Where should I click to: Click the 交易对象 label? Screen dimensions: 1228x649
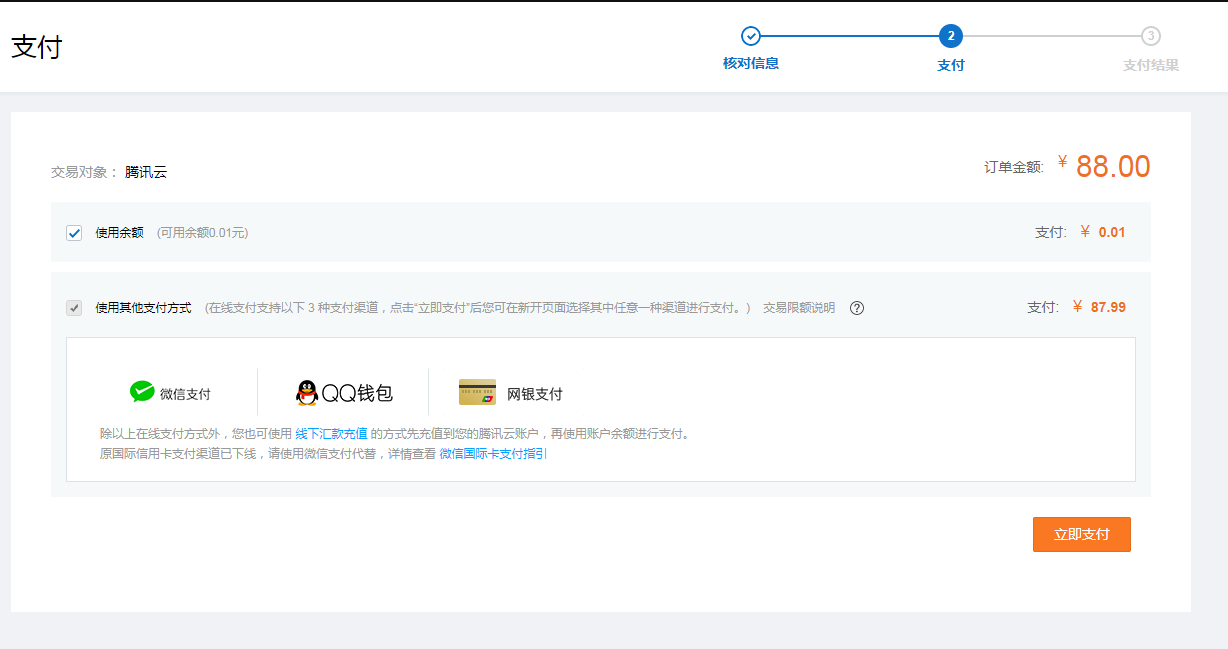[85, 172]
